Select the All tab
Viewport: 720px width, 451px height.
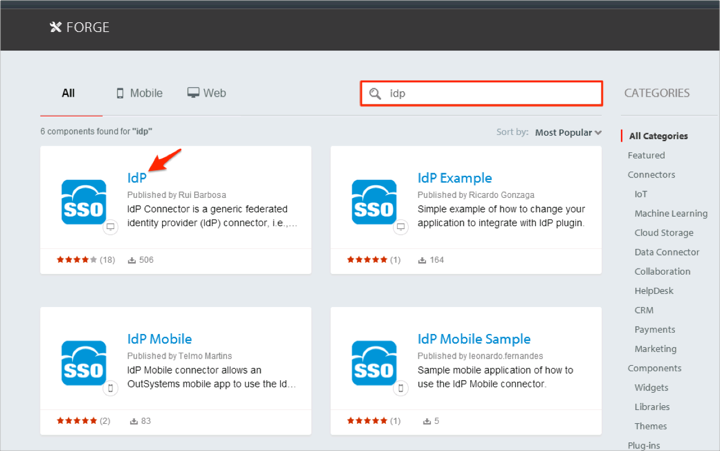pos(68,93)
